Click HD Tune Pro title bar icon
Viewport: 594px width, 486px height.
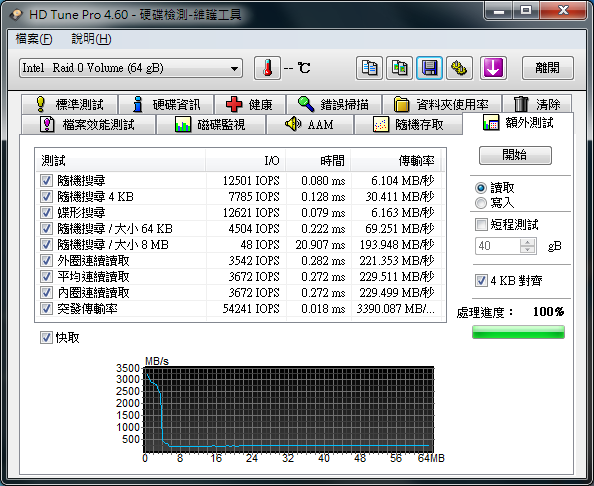[16, 14]
